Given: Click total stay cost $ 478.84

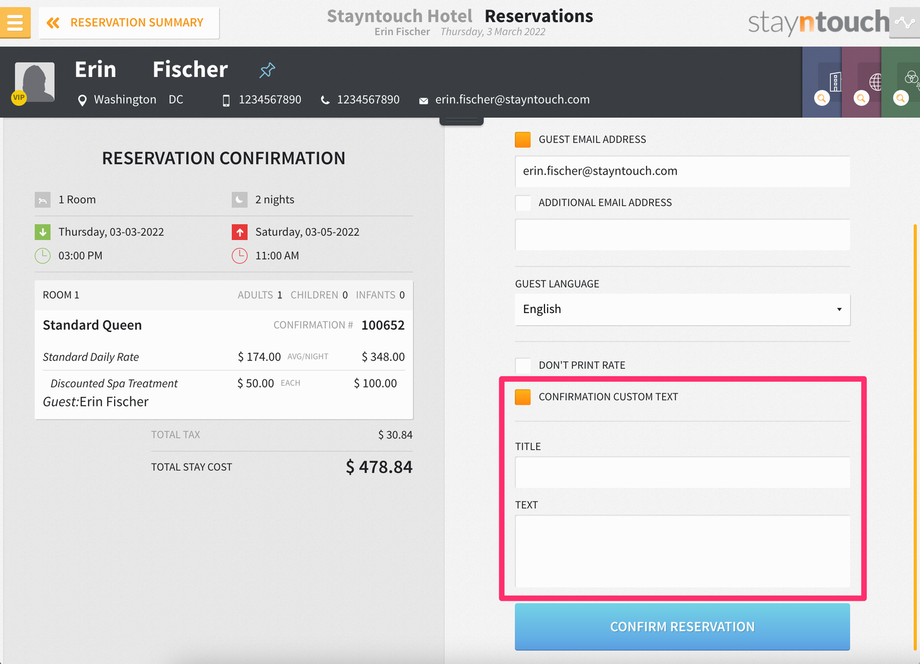Looking at the screenshot, I should click(379, 467).
